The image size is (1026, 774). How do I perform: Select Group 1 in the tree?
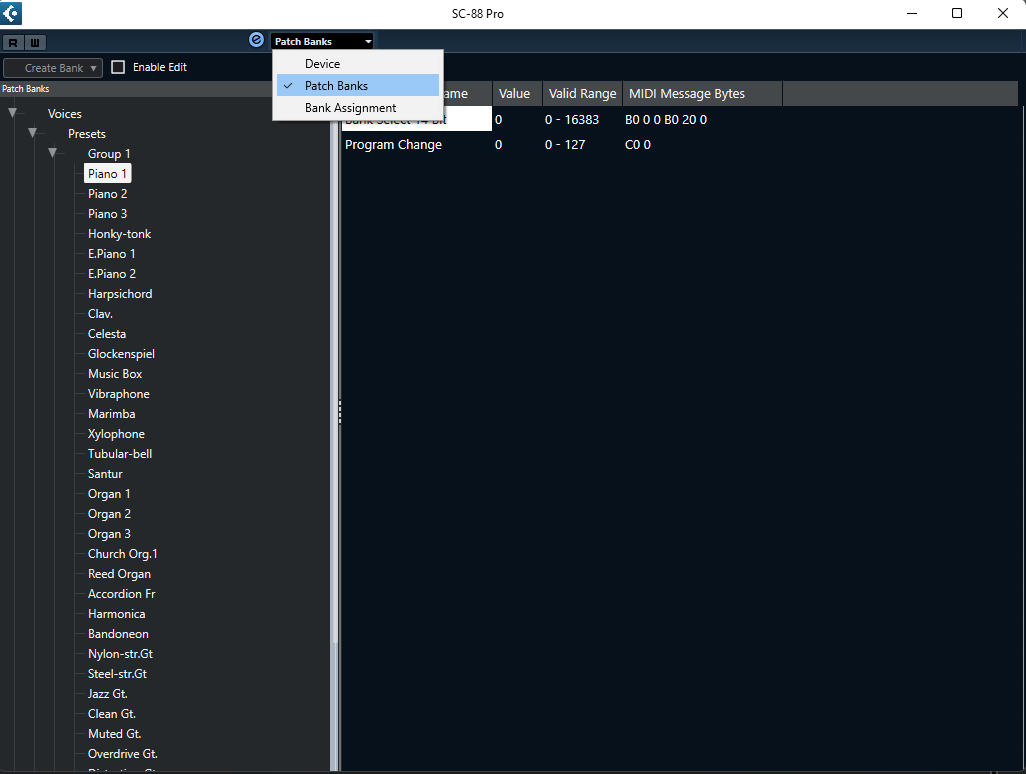pyautogui.click(x=109, y=154)
